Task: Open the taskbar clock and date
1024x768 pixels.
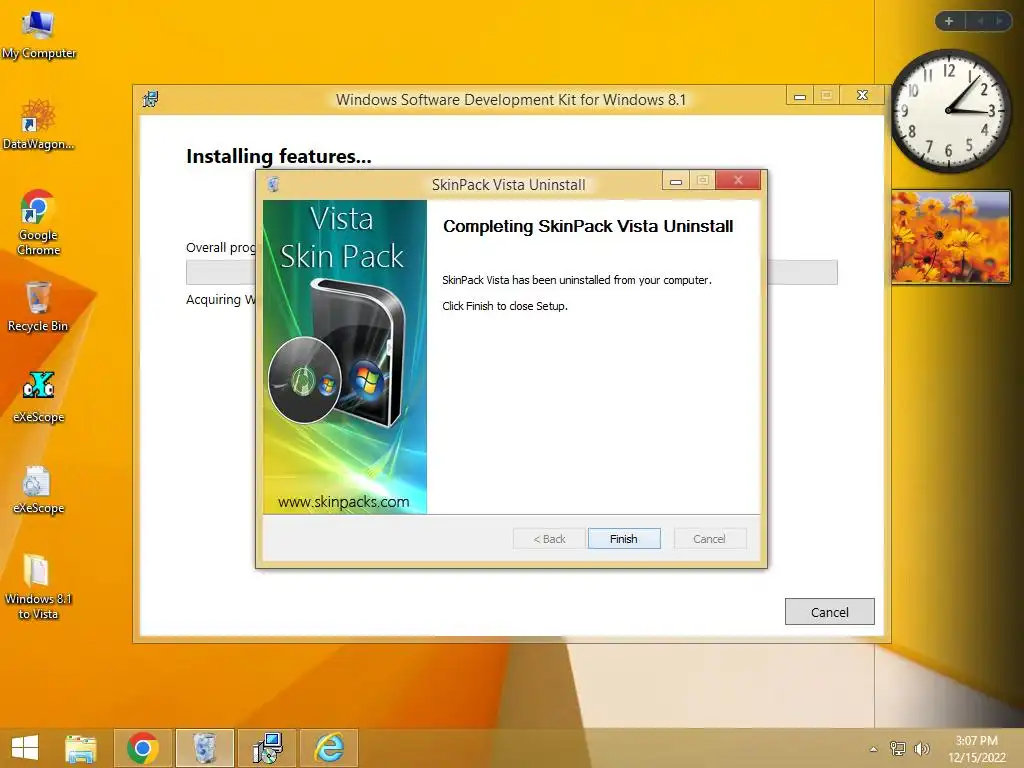Action: click(977, 748)
